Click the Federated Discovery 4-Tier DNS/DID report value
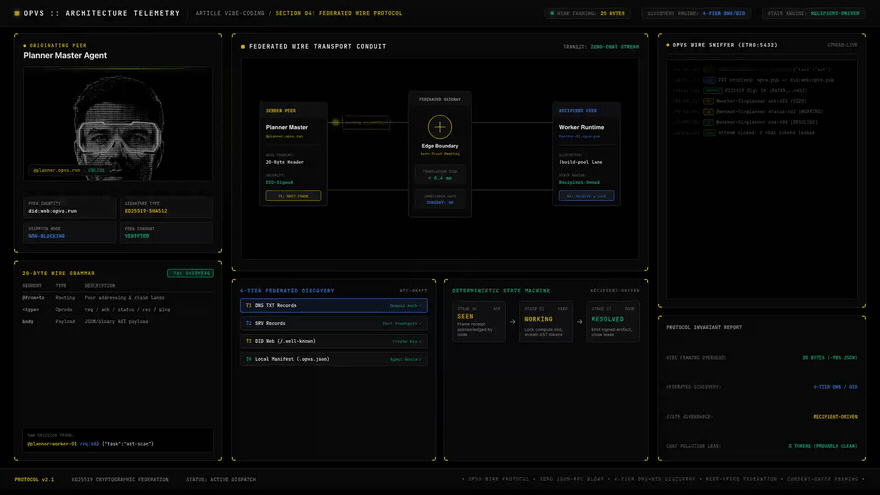 835,387
